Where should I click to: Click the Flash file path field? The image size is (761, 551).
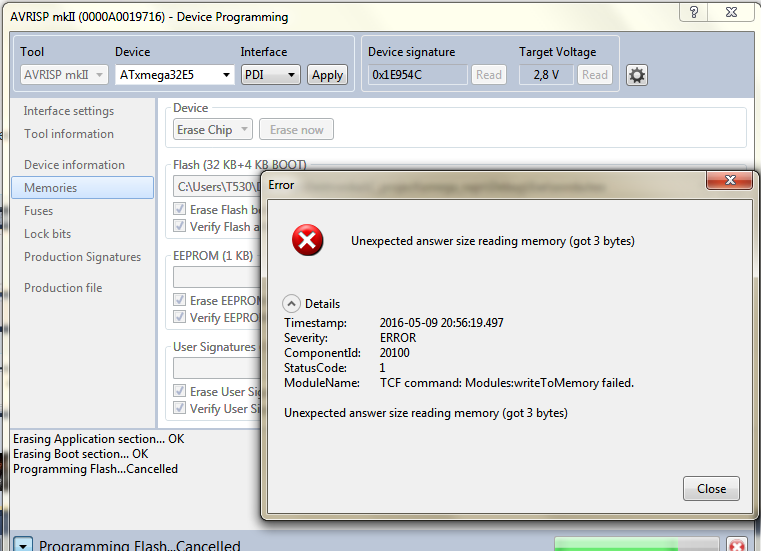point(215,186)
